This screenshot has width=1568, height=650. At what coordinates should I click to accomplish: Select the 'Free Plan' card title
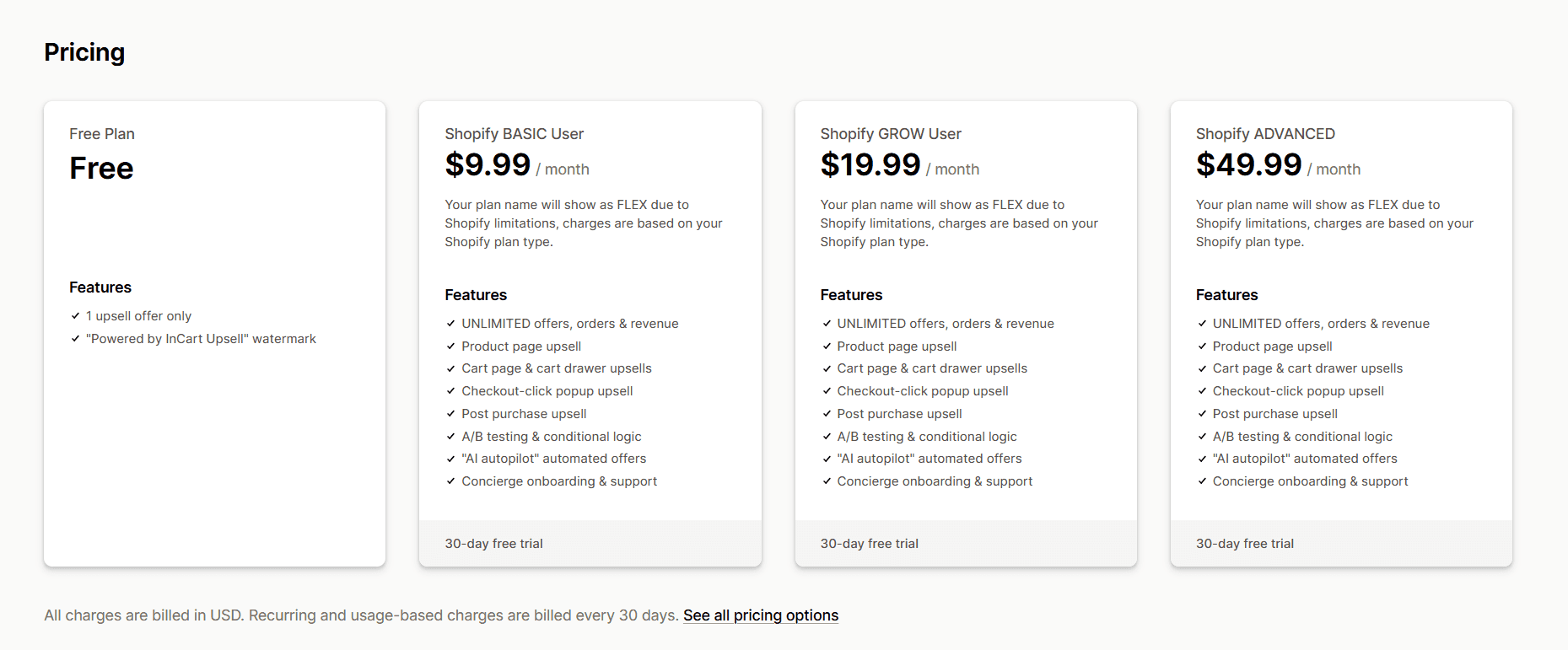[x=102, y=134]
